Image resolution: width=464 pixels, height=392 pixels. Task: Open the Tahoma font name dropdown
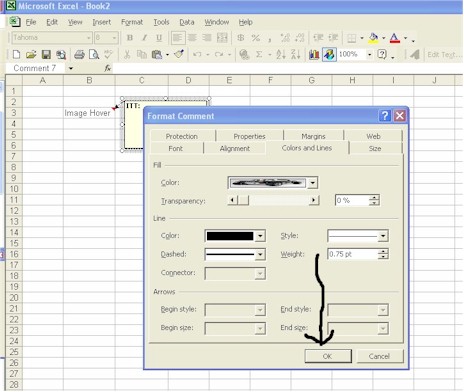[x=89, y=38]
